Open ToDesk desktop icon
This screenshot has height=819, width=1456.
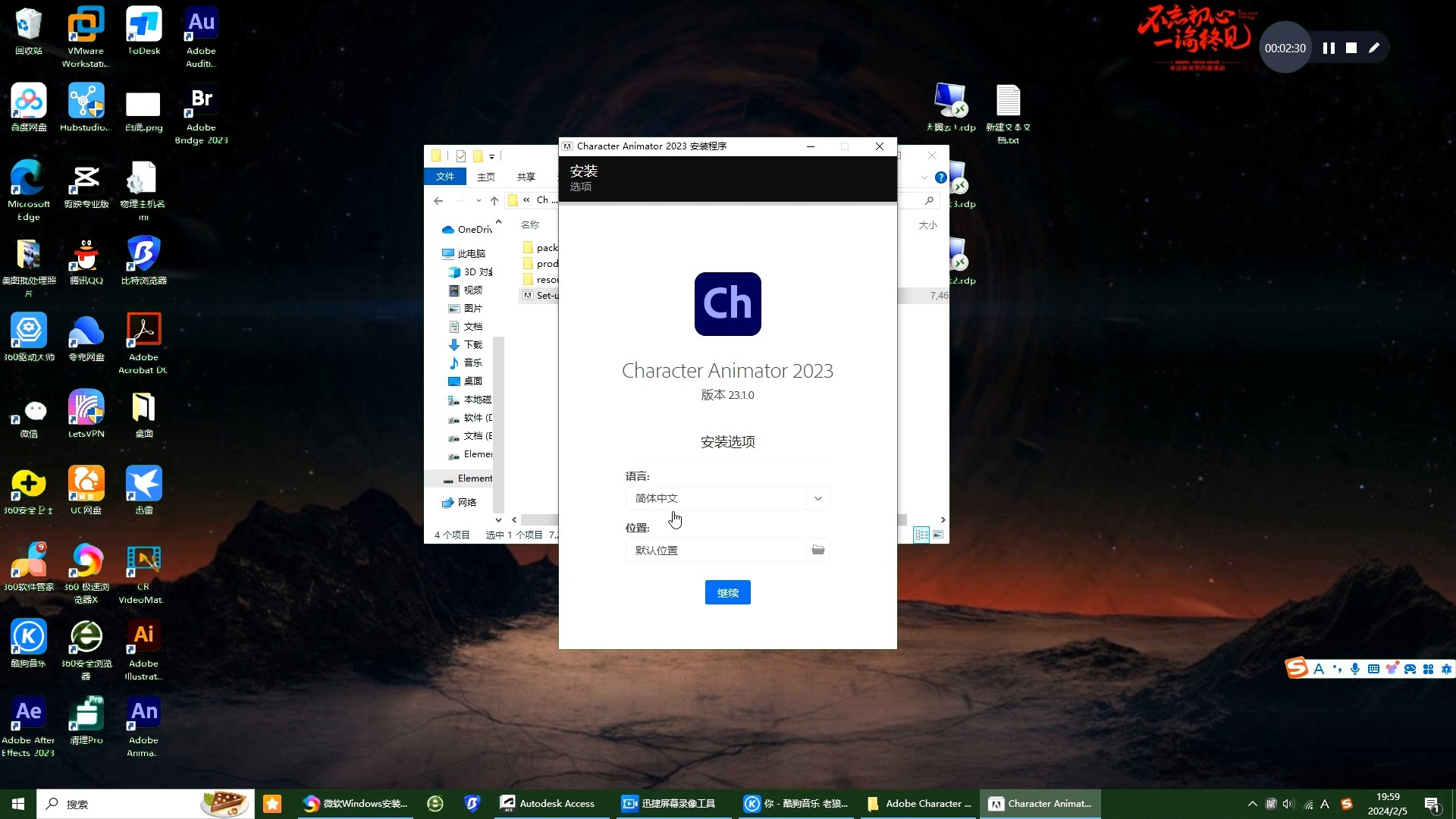pyautogui.click(x=143, y=33)
